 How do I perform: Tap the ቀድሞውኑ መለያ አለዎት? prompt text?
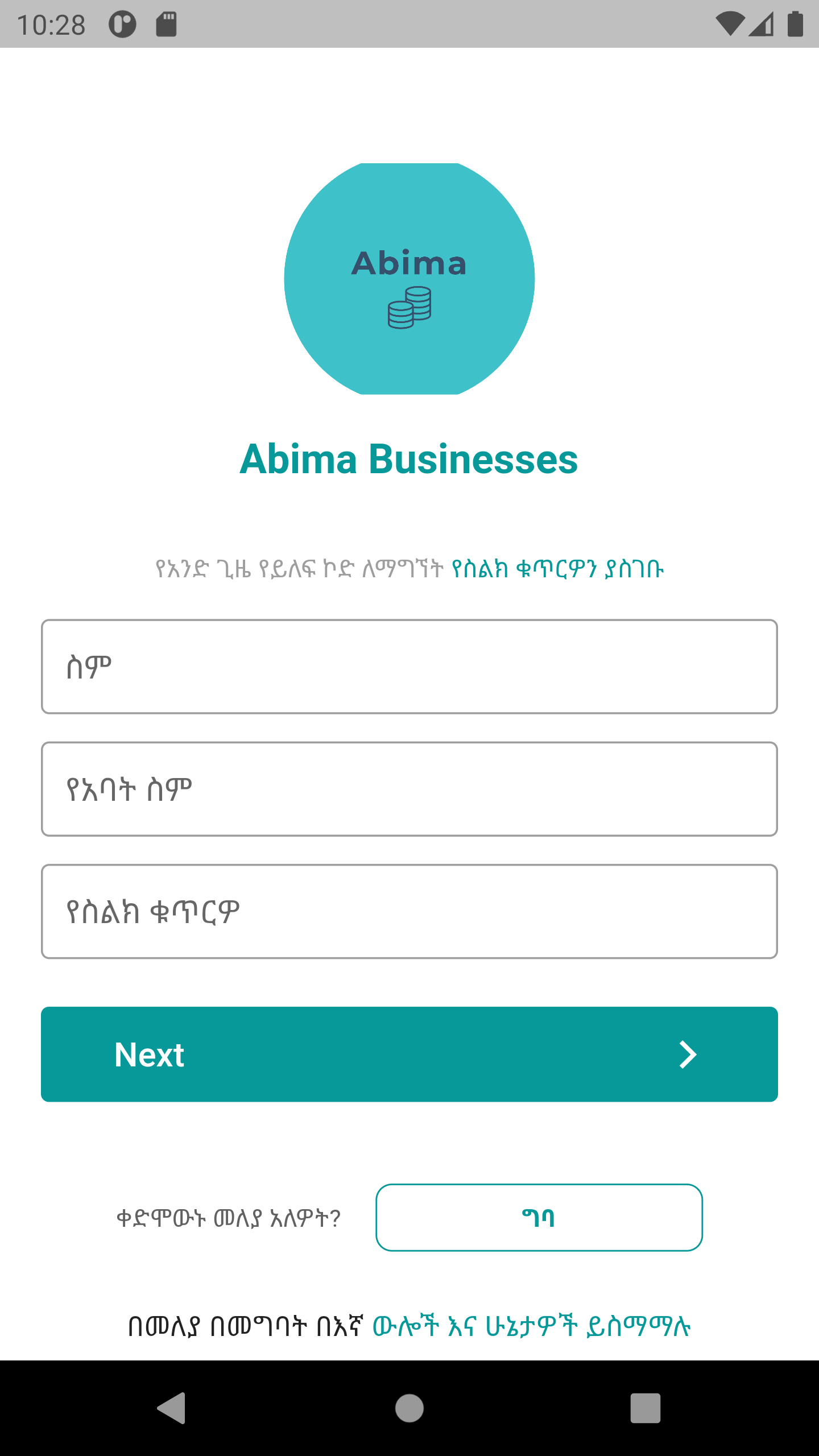(x=228, y=1218)
